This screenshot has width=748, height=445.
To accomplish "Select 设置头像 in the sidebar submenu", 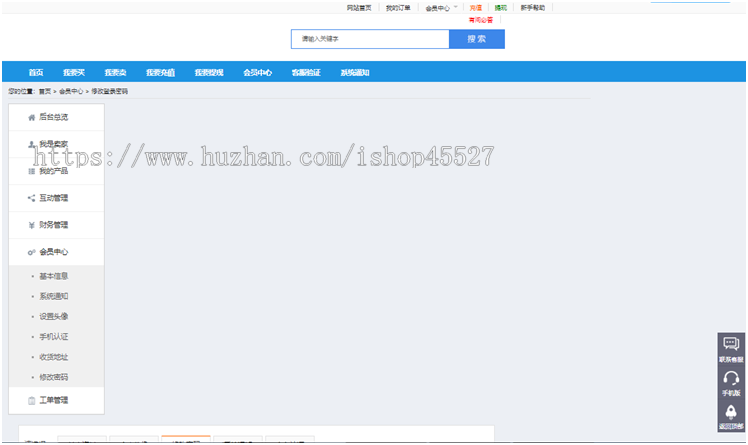I will (53, 316).
